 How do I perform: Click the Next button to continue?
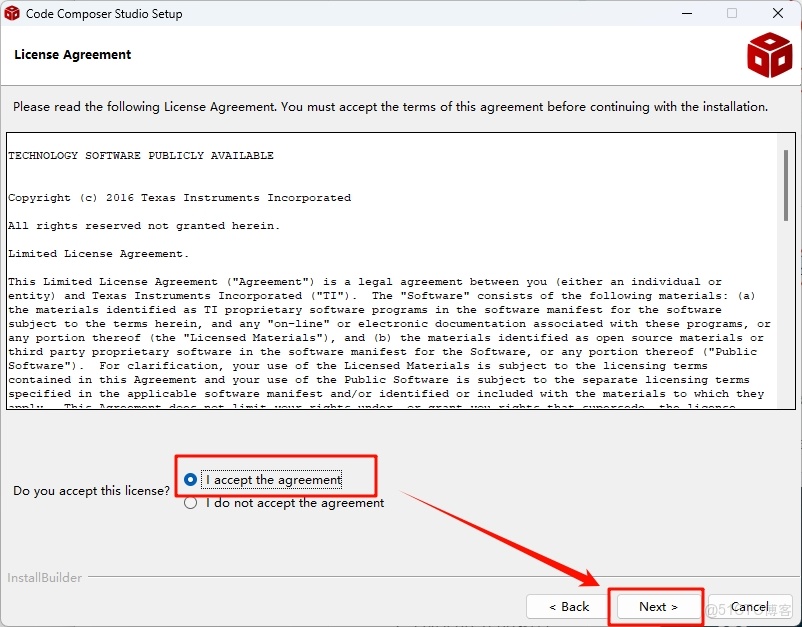(658, 607)
